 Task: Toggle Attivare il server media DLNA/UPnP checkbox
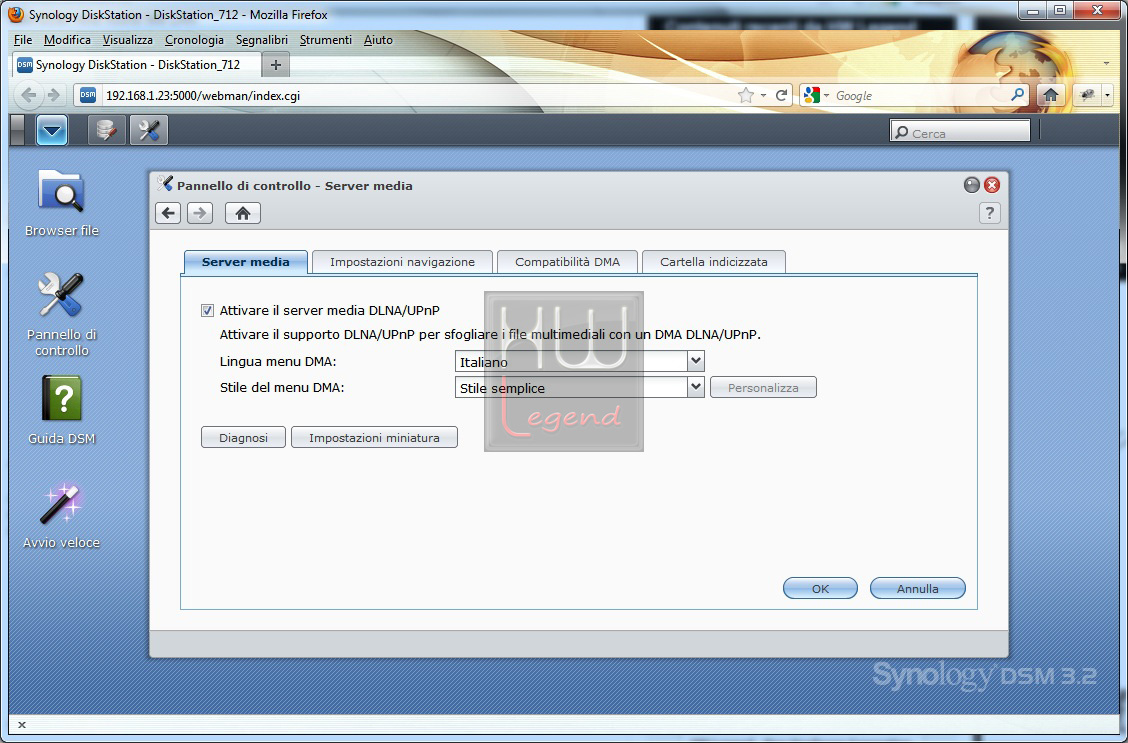207,311
